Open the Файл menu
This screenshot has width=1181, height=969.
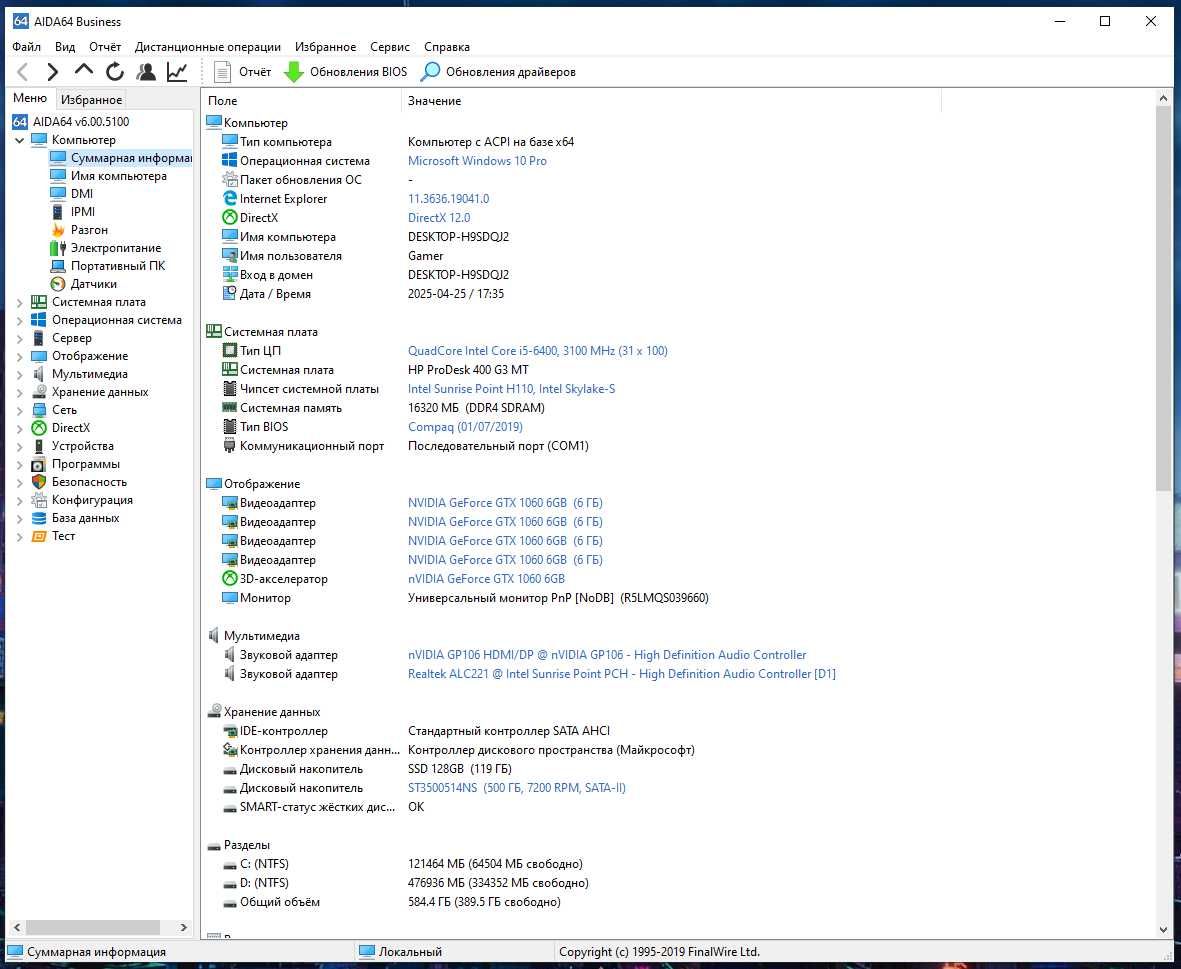pyautogui.click(x=27, y=47)
